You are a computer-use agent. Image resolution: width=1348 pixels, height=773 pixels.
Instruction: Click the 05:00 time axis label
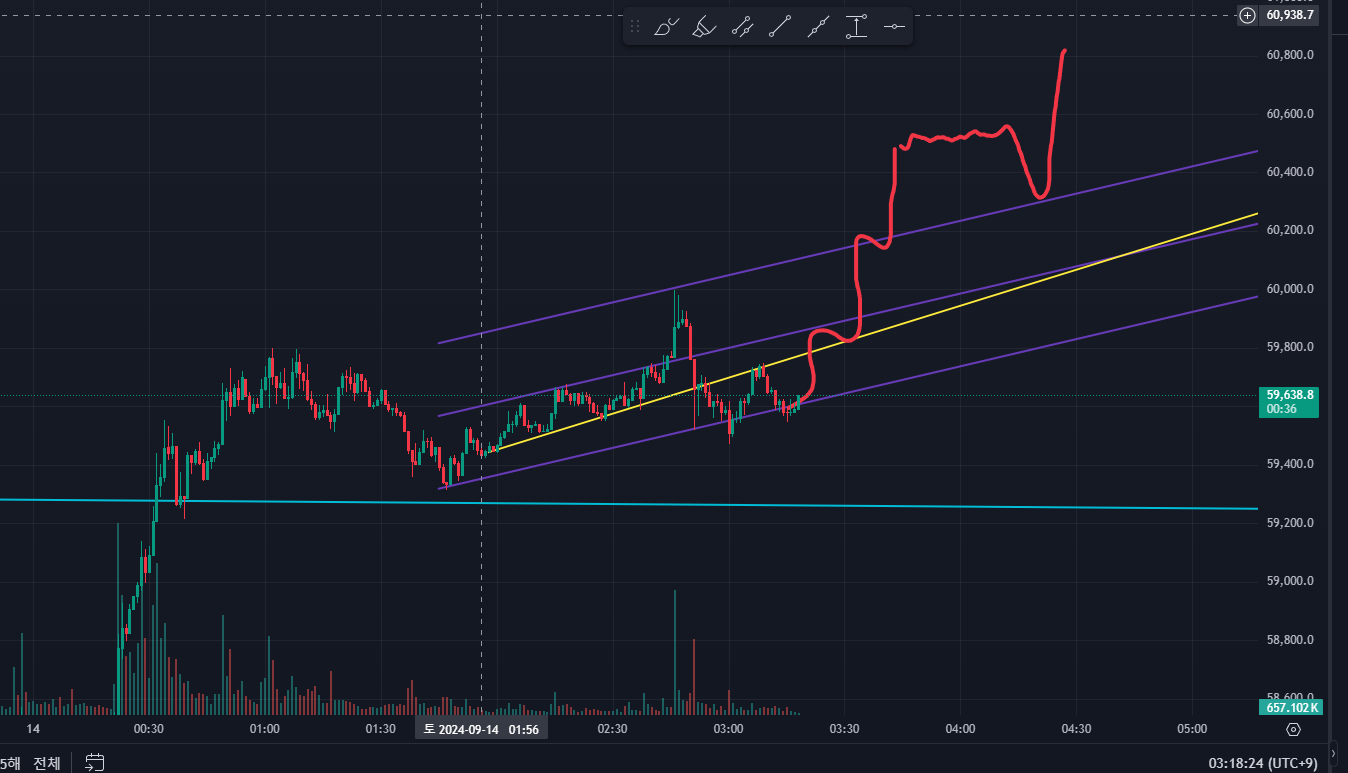coord(1192,729)
